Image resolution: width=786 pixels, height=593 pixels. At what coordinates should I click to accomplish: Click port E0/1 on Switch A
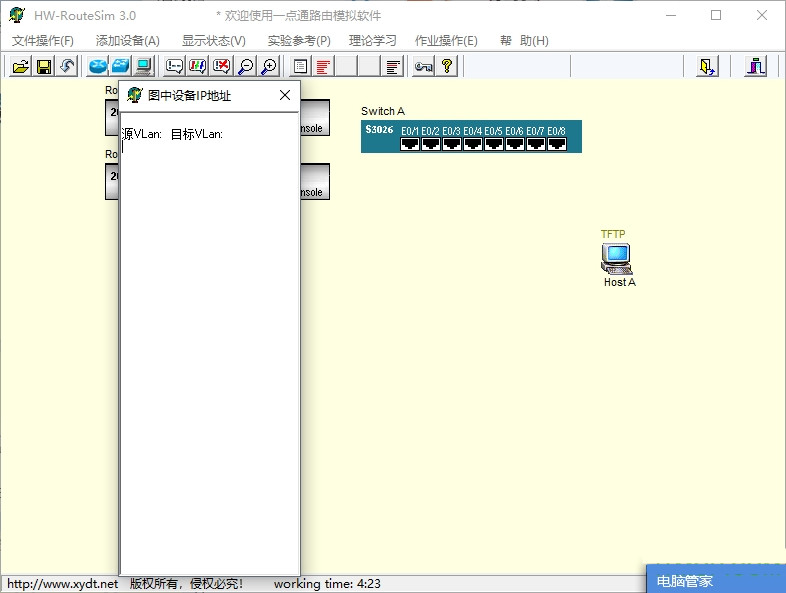pos(410,143)
